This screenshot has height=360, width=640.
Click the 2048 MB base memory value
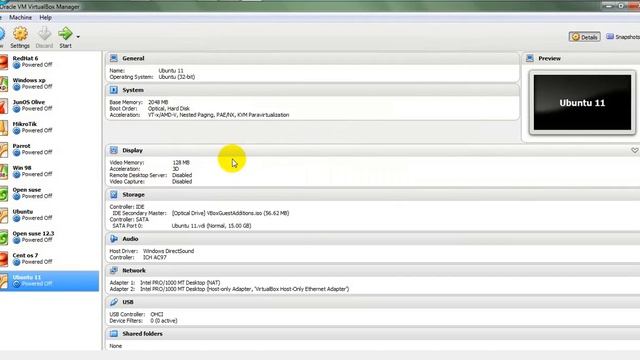[158, 102]
